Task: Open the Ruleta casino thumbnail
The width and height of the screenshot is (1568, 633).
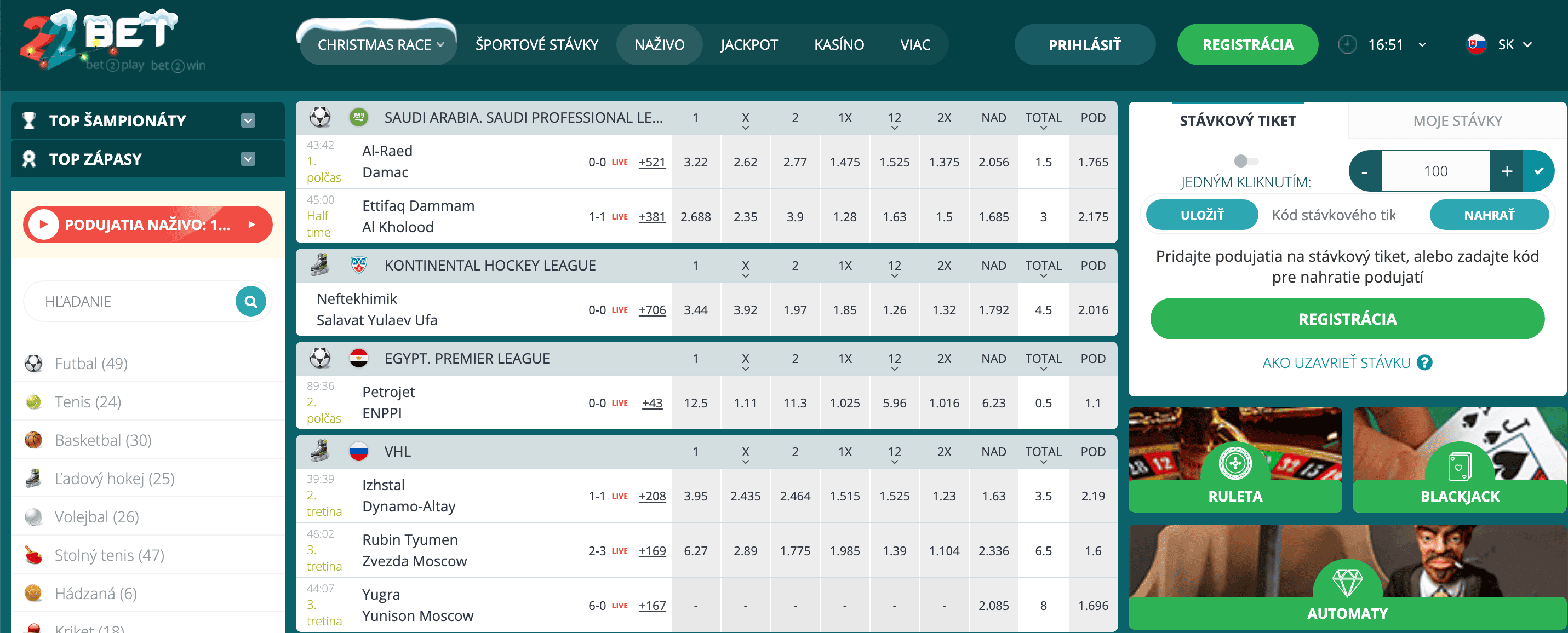Action: pos(1235,460)
